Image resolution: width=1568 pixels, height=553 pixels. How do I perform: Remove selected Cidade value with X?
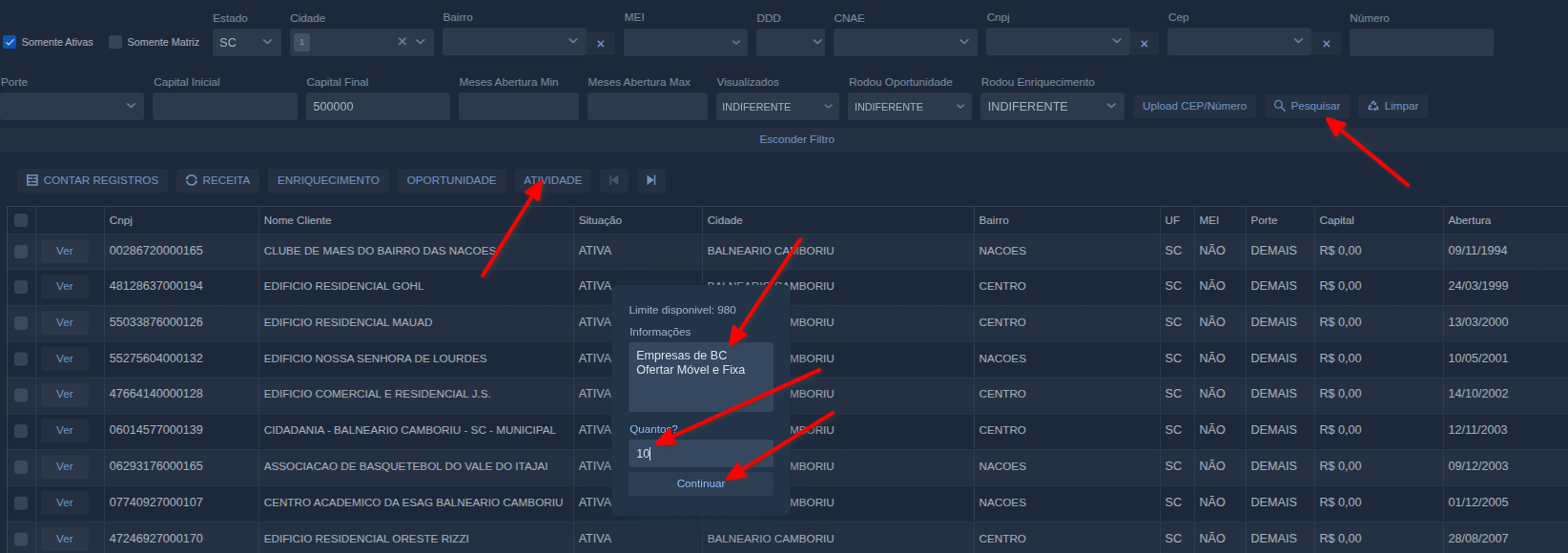[x=402, y=42]
